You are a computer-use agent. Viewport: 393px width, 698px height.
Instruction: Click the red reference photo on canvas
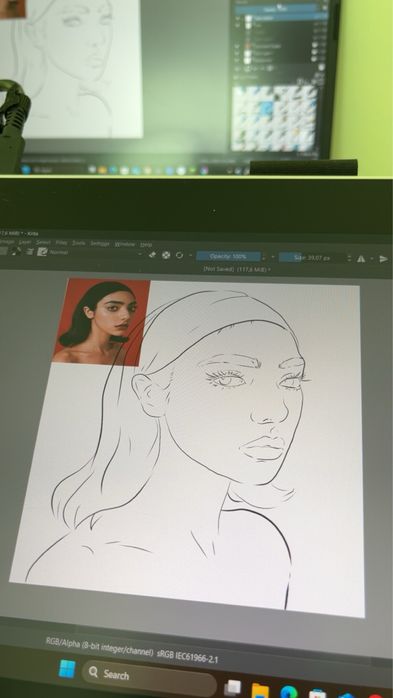(101, 322)
